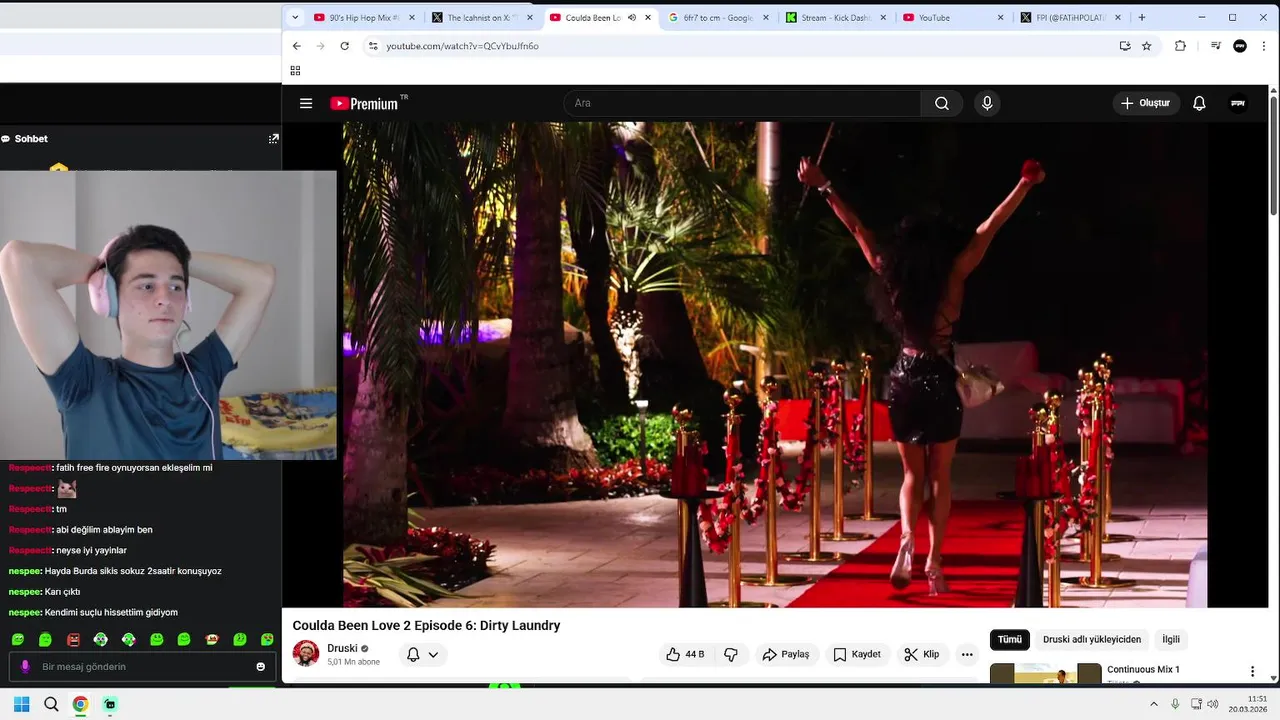Open the Druski channel name link

tap(342, 648)
